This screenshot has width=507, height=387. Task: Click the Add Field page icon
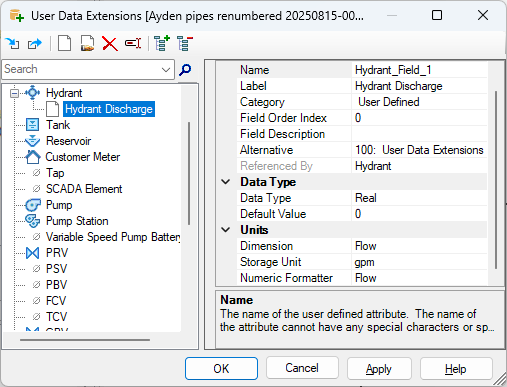coord(64,43)
